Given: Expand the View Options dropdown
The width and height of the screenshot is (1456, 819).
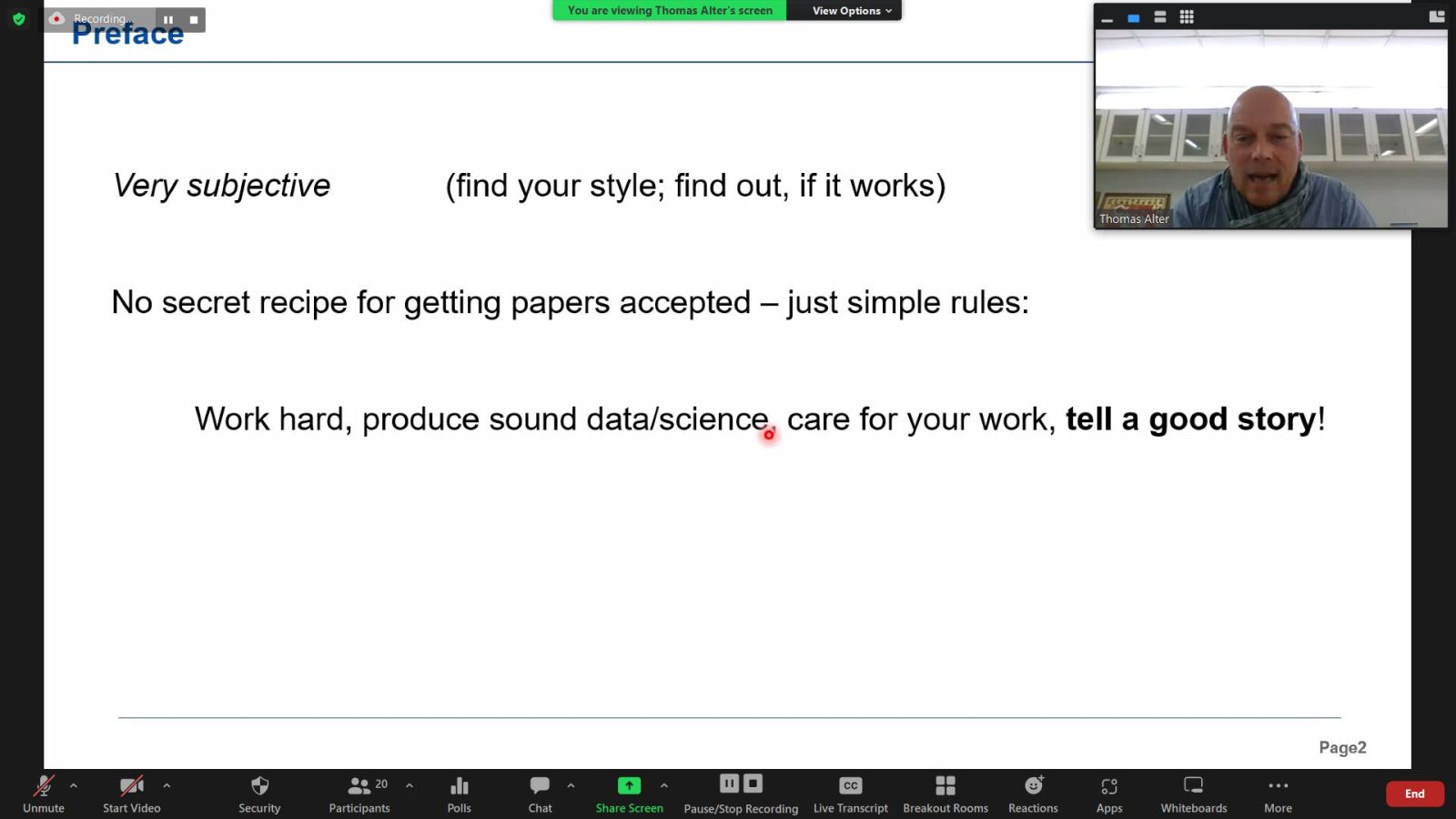Looking at the screenshot, I should point(851,11).
